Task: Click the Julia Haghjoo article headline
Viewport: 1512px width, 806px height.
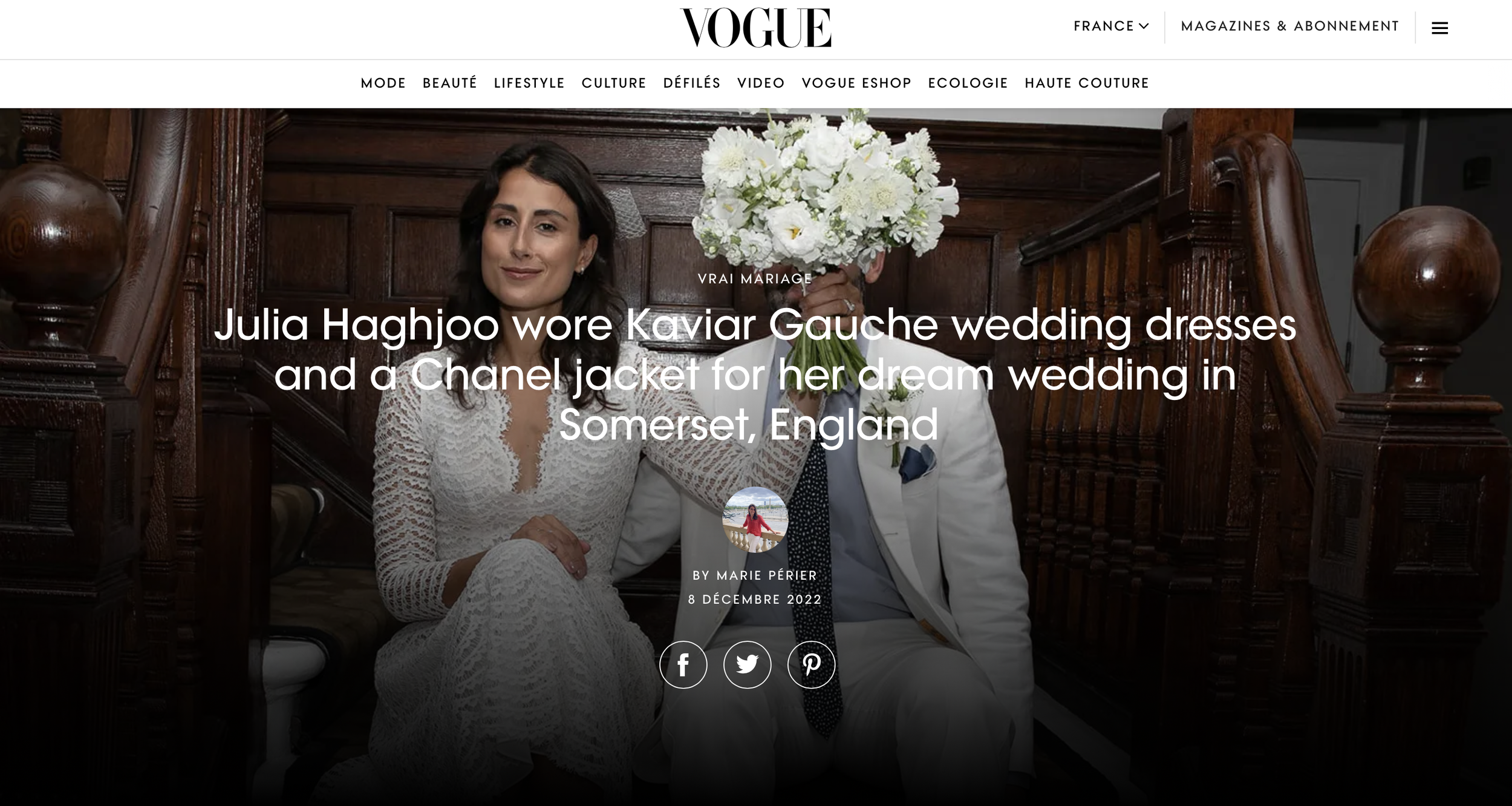Action: coord(755,375)
